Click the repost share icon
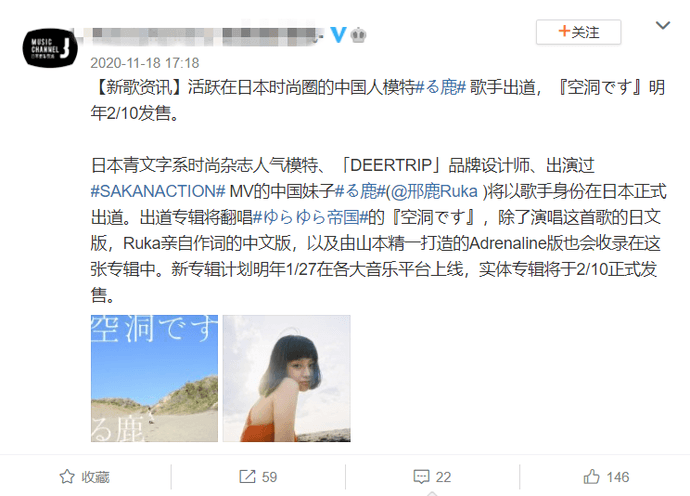Viewport: 690px width, 496px height. click(x=247, y=477)
